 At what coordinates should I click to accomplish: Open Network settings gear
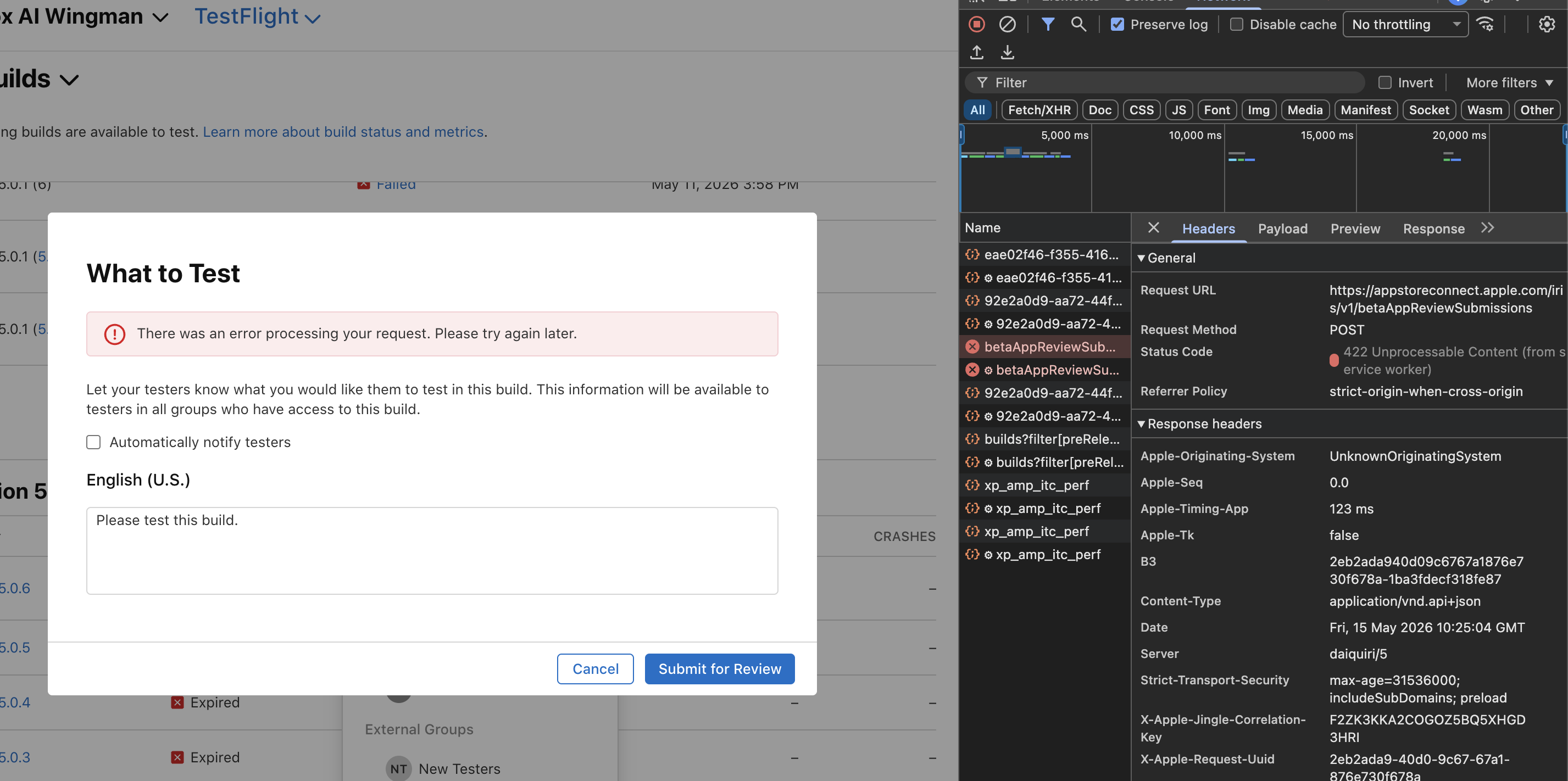(1547, 24)
